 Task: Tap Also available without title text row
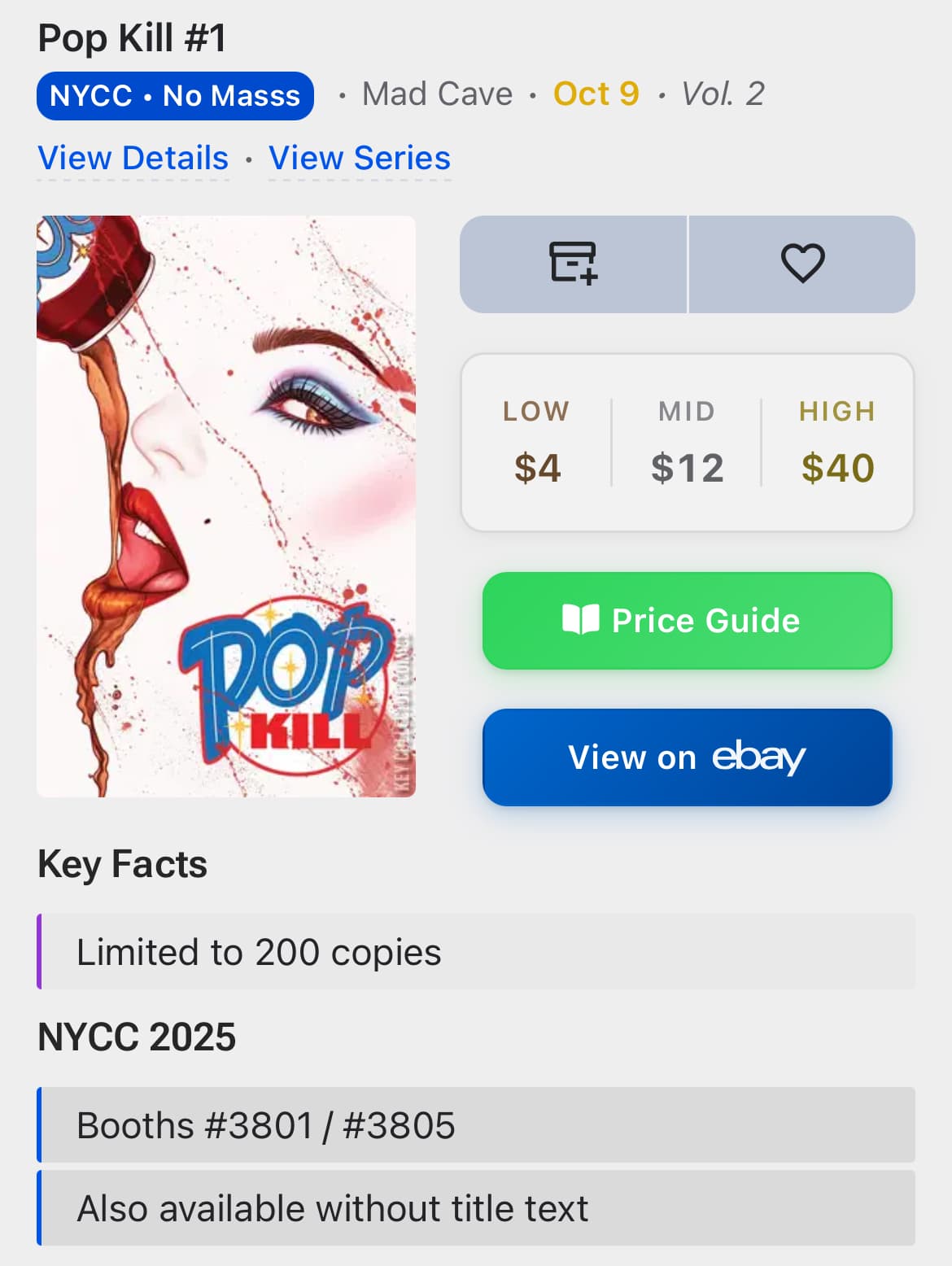(332, 1208)
